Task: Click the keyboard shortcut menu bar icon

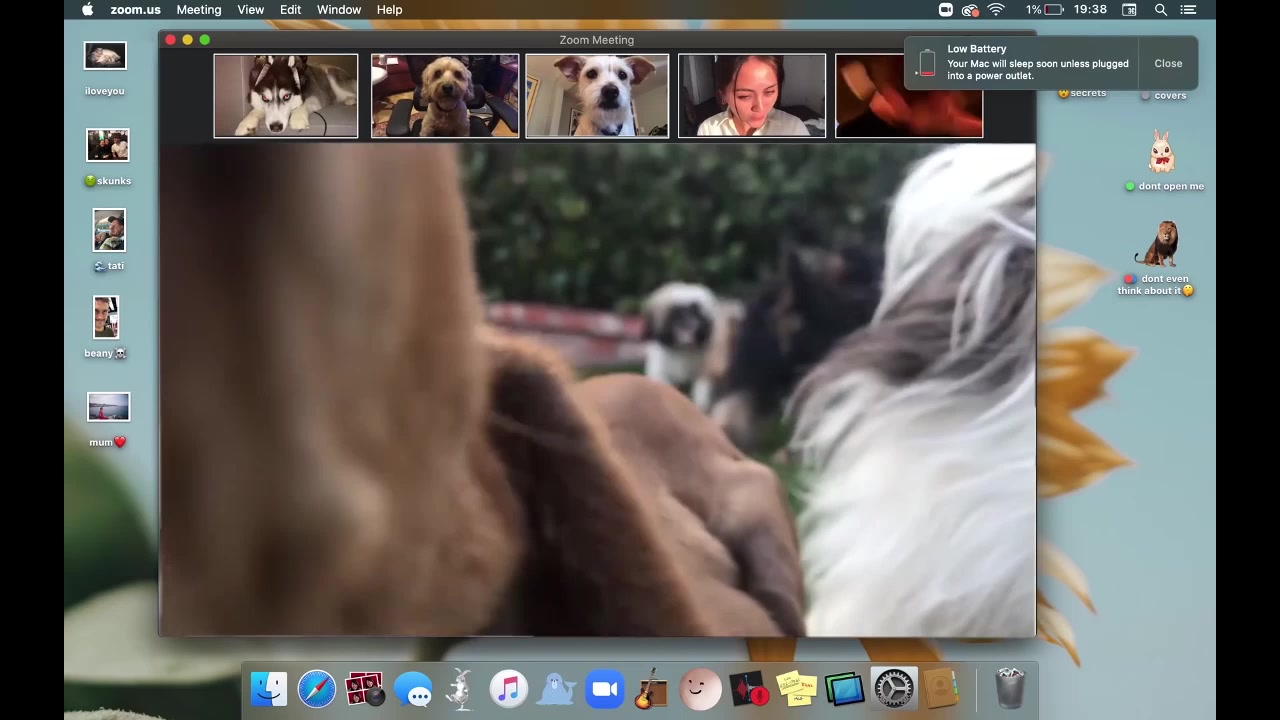Action: pyautogui.click(x=1129, y=10)
